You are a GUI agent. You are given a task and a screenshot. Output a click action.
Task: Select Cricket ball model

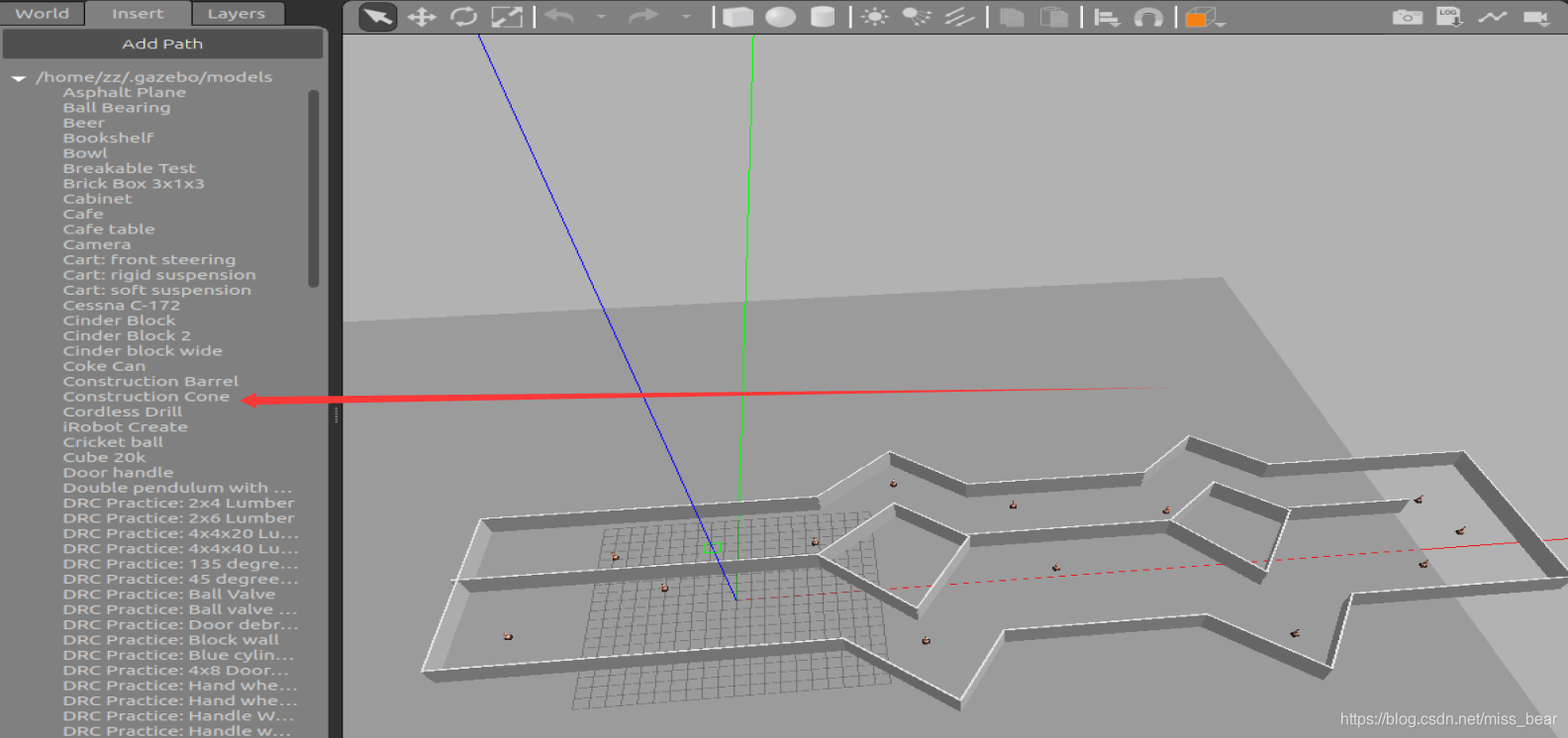pyautogui.click(x=113, y=442)
